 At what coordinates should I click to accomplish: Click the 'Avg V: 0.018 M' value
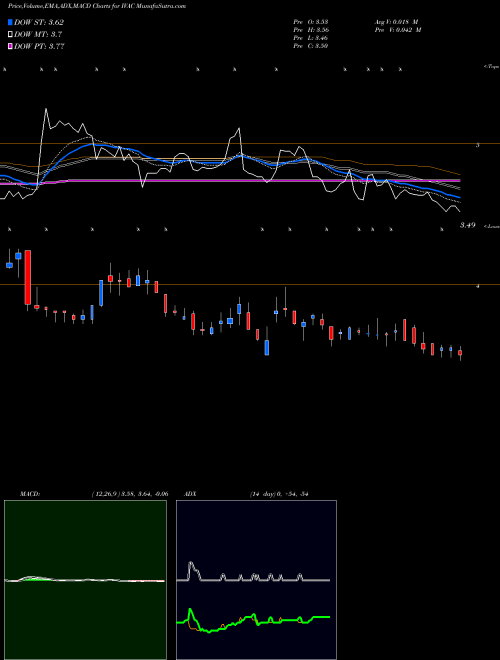pos(396,22)
